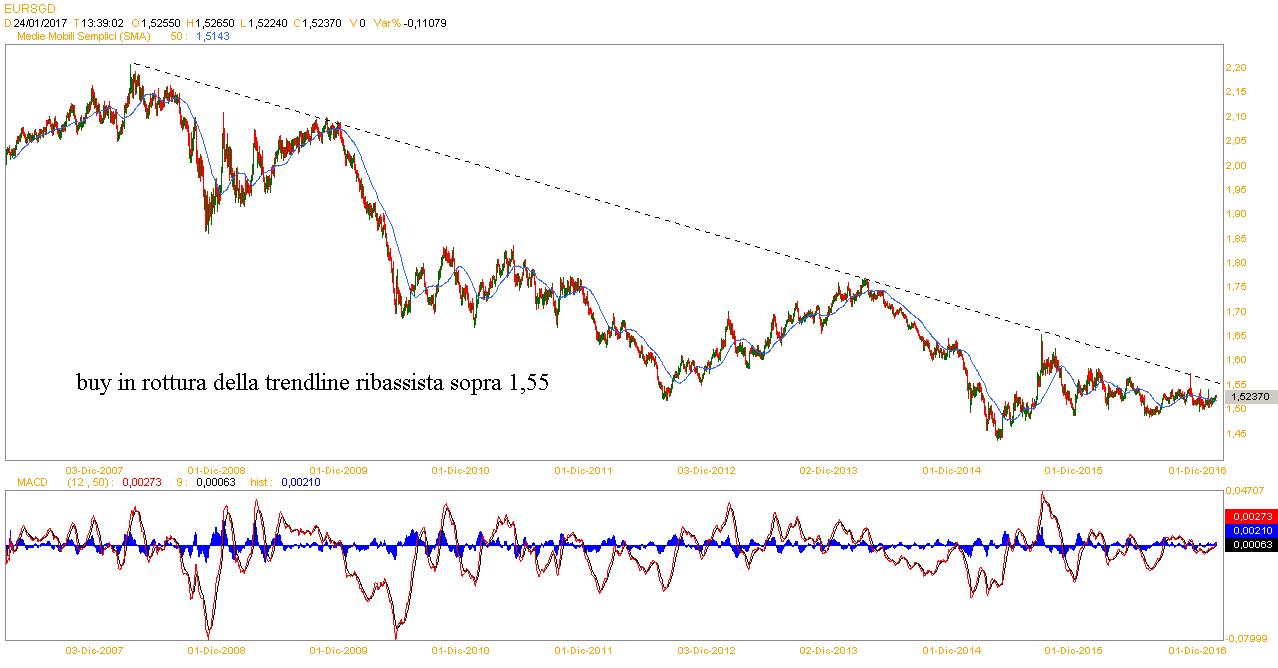Click the blue 0,00210 histogram value tag
The width and height of the screenshot is (1278, 668).
[1247, 530]
